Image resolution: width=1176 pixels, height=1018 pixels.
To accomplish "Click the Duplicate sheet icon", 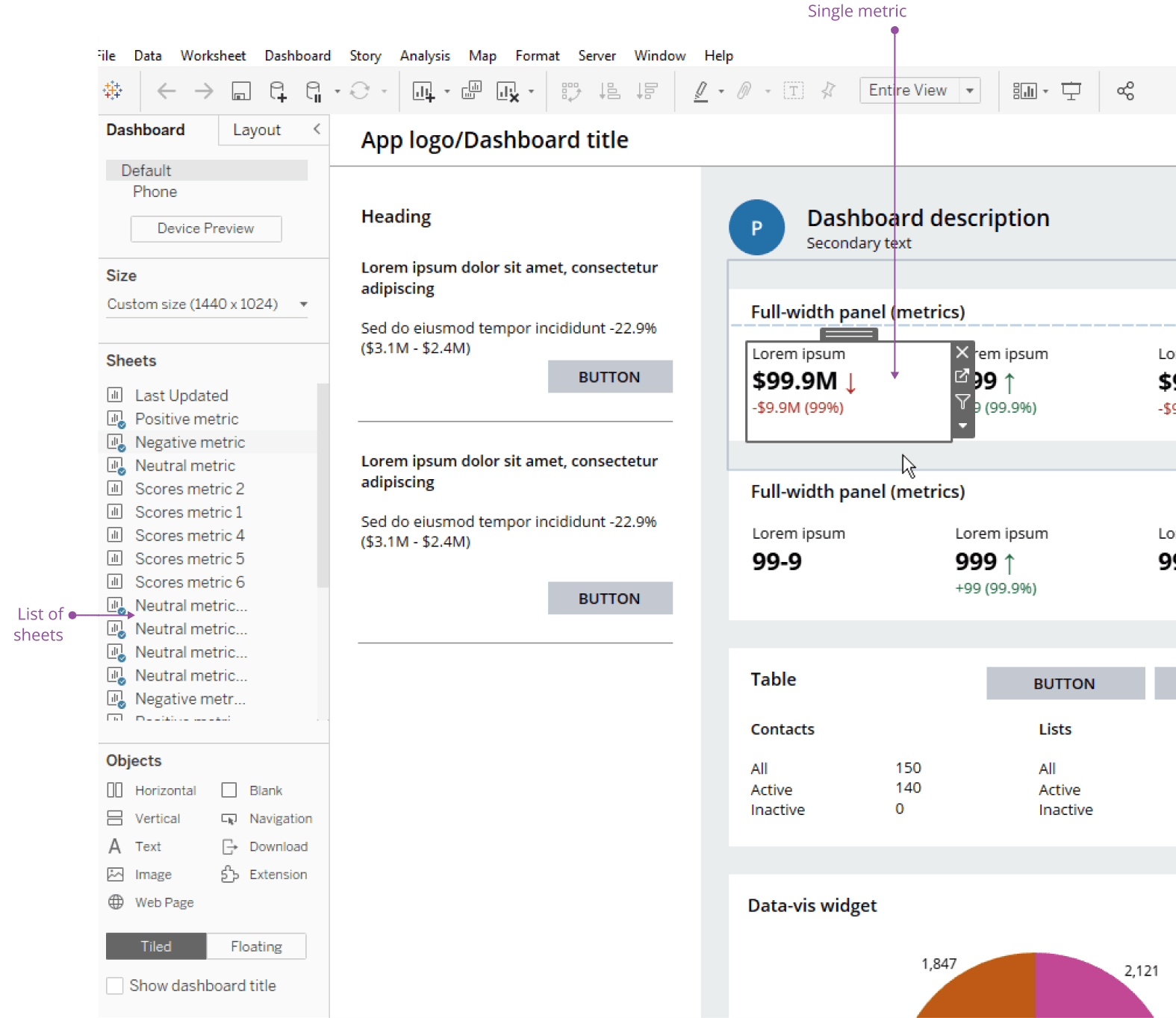I will tap(471, 90).
